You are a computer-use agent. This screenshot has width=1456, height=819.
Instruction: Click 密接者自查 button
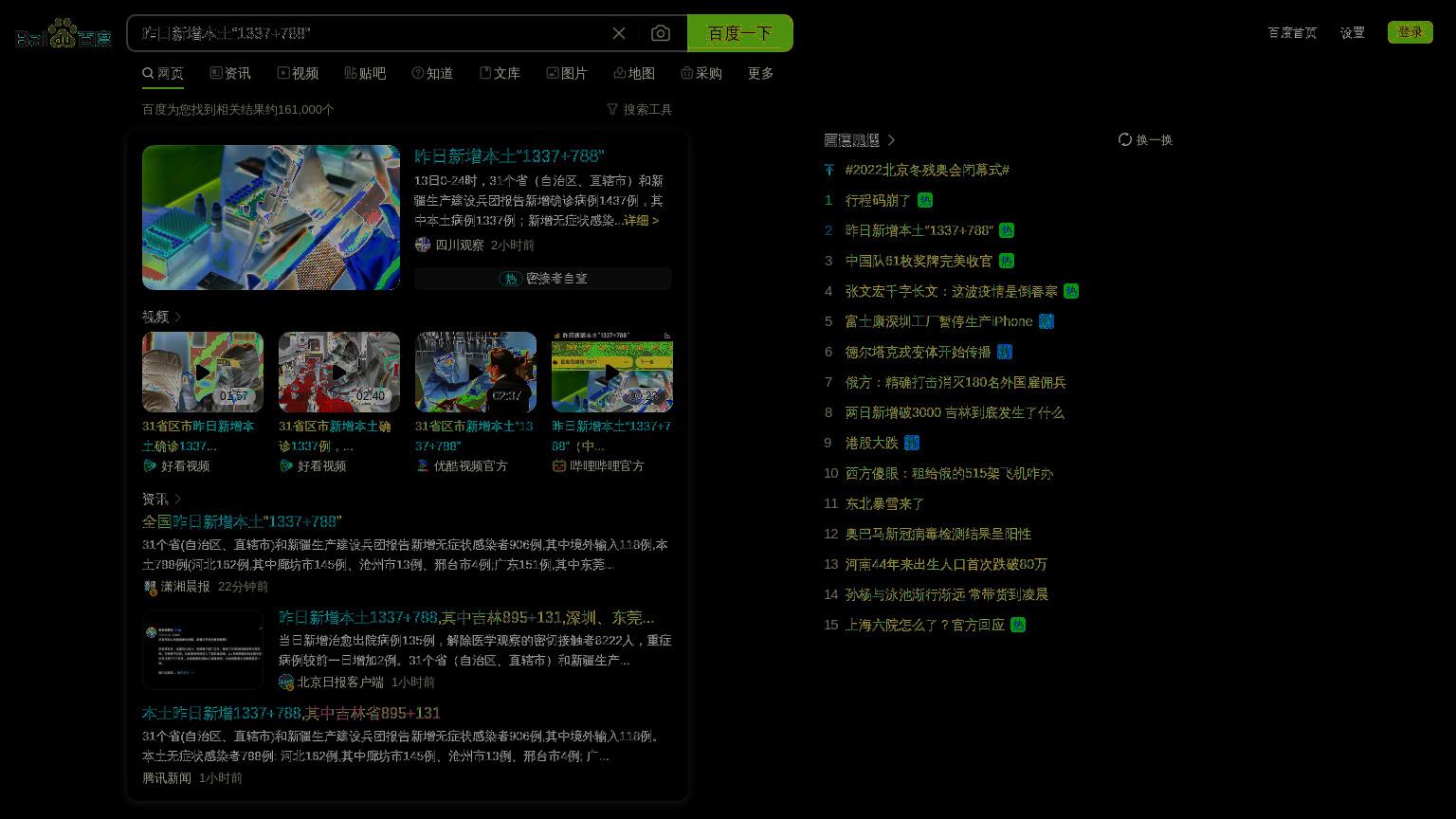[543, 278]
